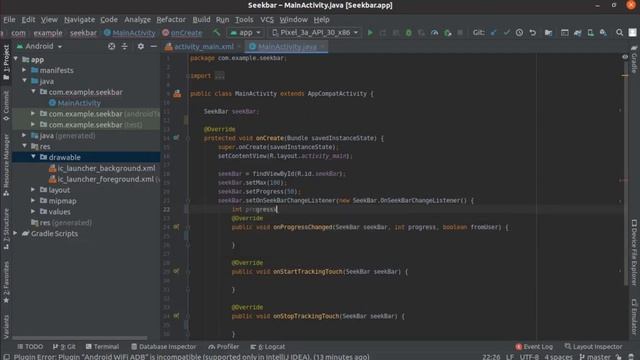Click the master git branch in status bar

(x=595, y=356)
